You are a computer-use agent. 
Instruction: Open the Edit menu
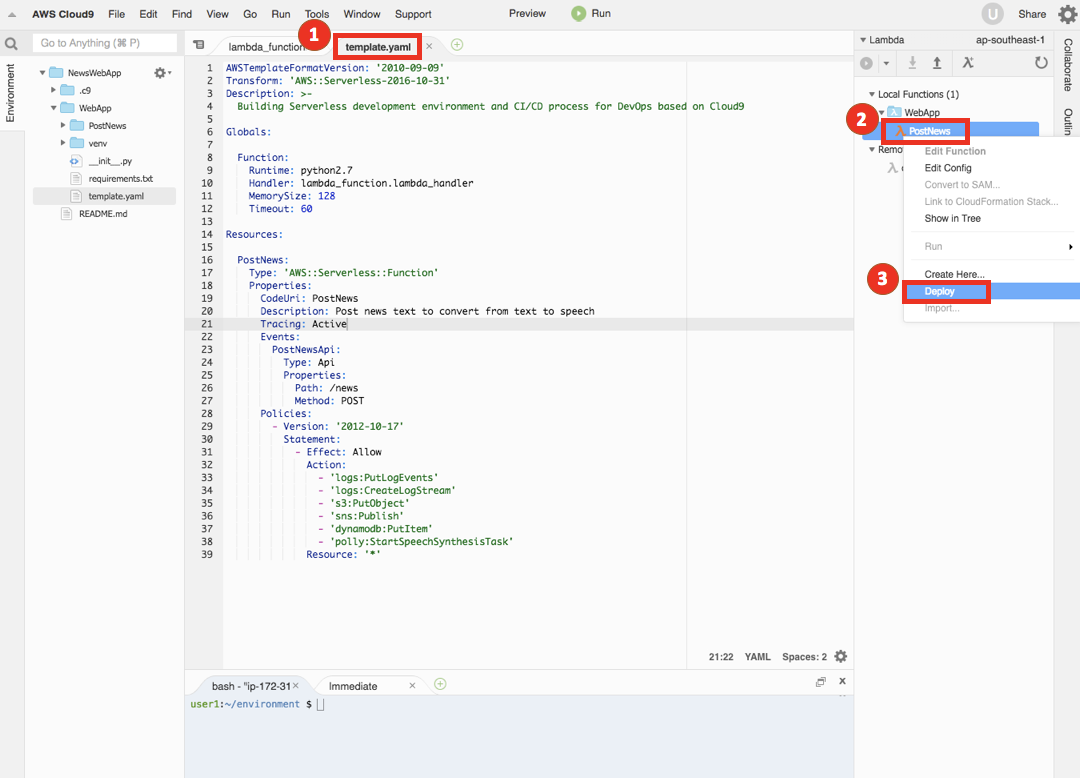coord(148,14)
